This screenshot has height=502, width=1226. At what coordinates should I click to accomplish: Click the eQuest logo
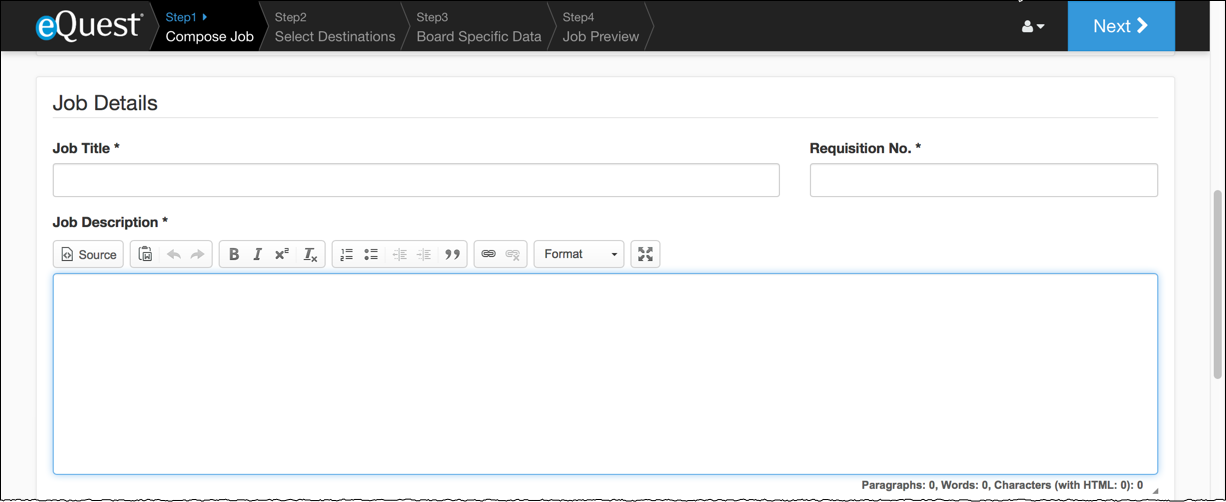click(x=89, y=26)
